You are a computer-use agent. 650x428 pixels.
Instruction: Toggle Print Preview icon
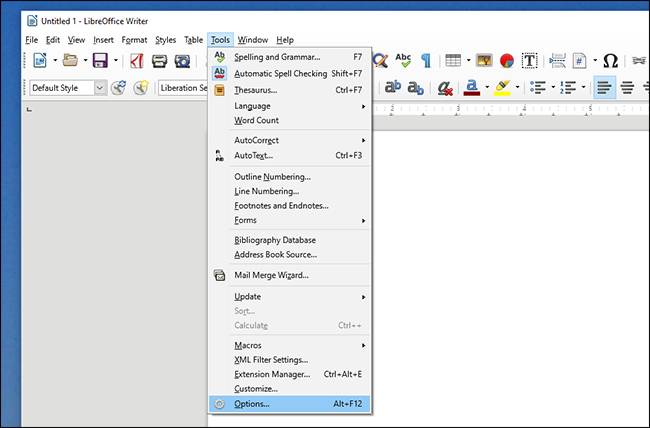point(182,61)
